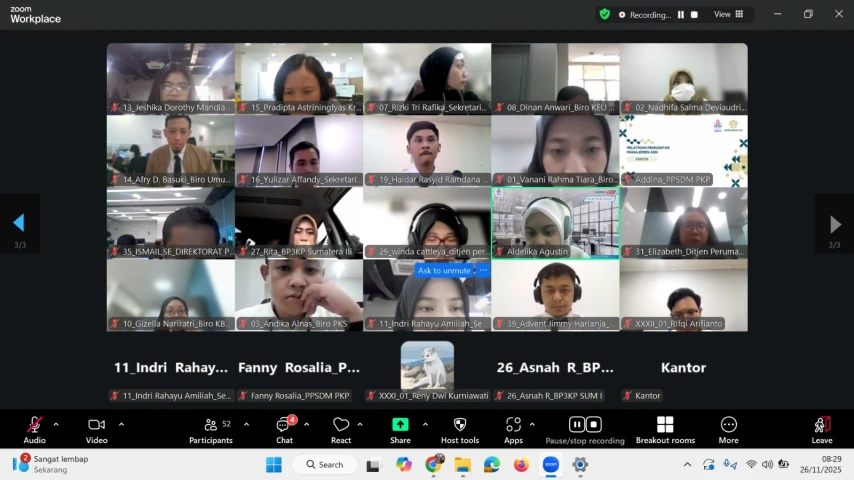Expand participants options chevron
The width and height of the screenshot is (854, 480).
(246, 424)
